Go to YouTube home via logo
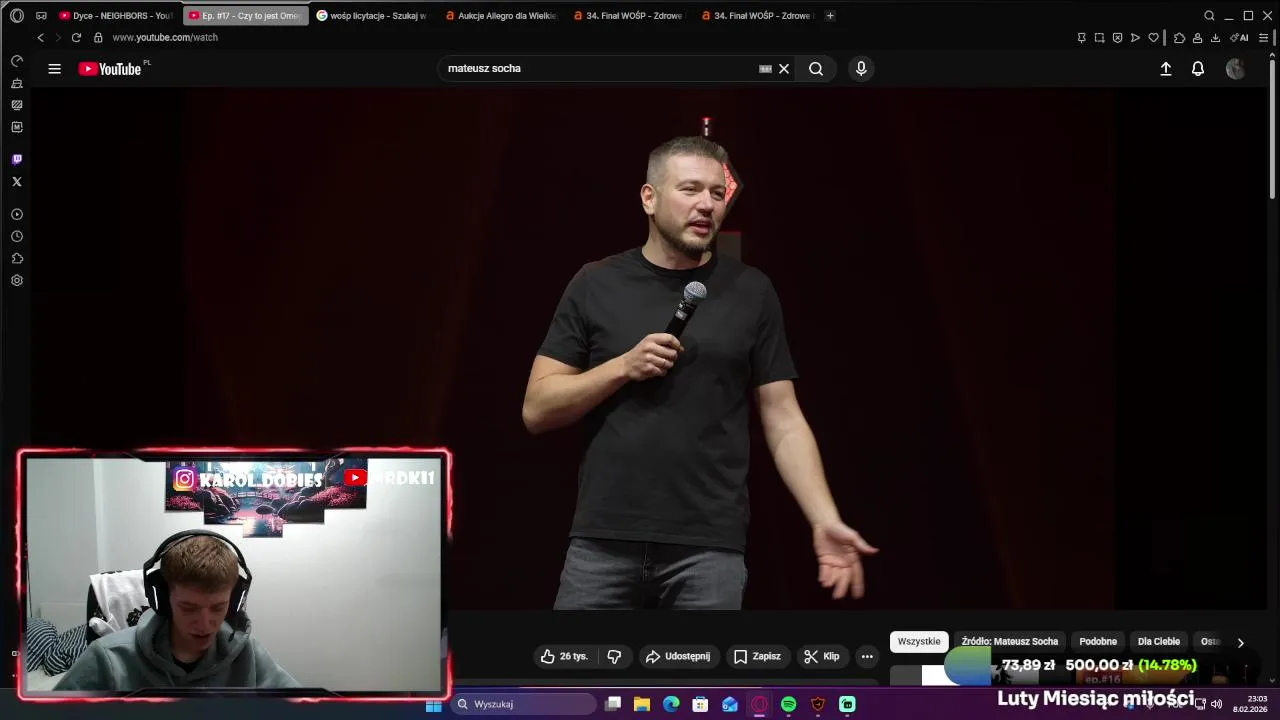The width and height of the screenshot is (1280, 720). [110, 69]
